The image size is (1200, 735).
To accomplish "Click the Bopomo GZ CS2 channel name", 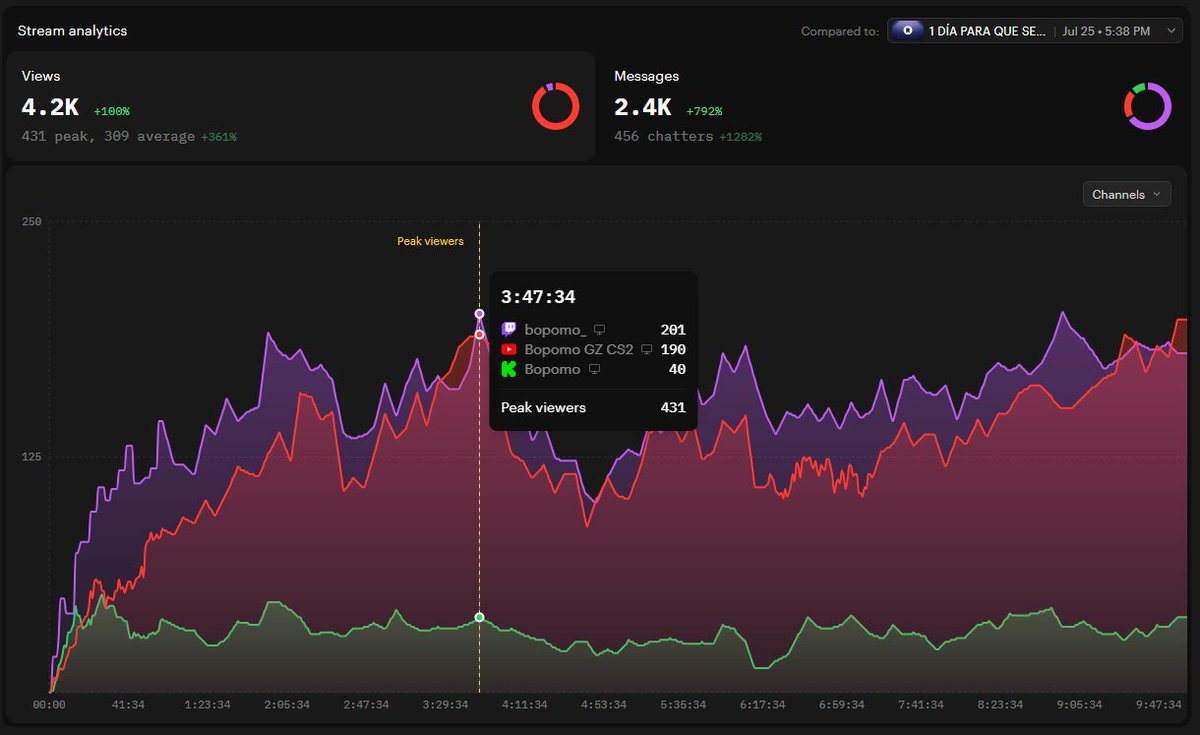I will point(579,349).
